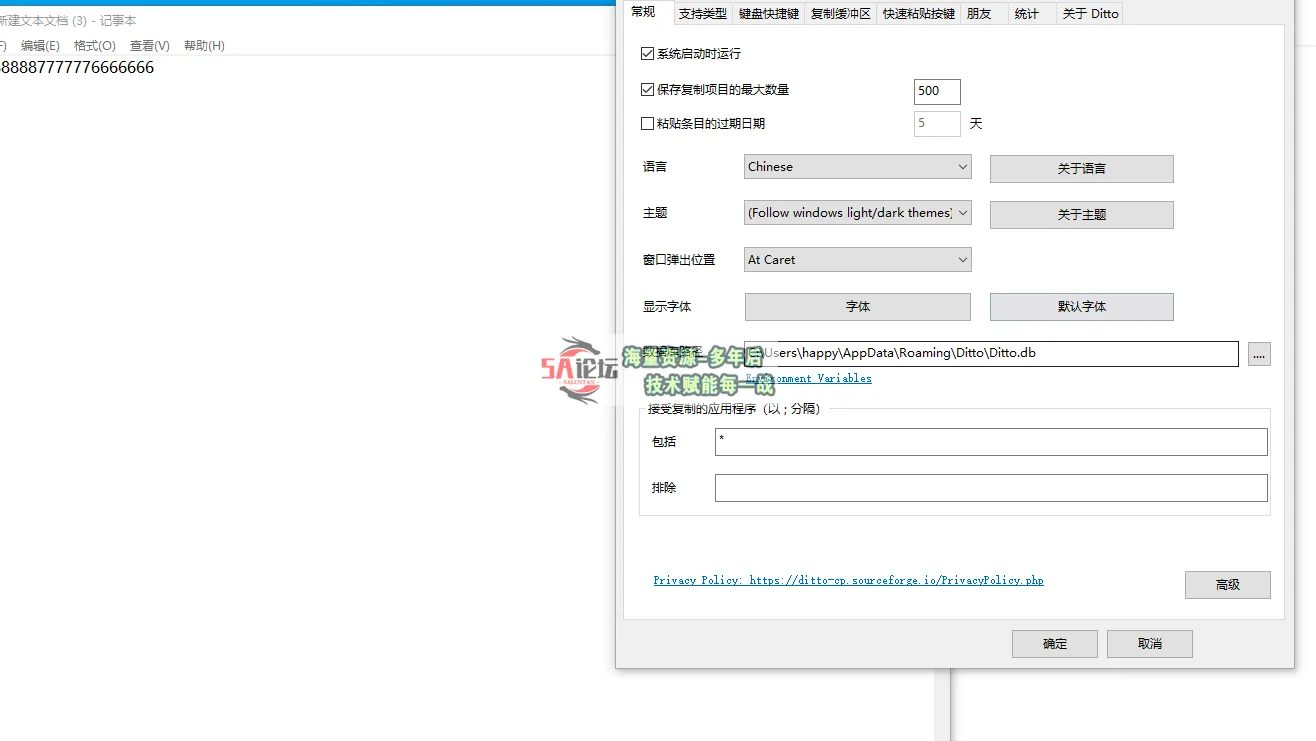Open the 支持类型 tab

[x=702, y=13]
